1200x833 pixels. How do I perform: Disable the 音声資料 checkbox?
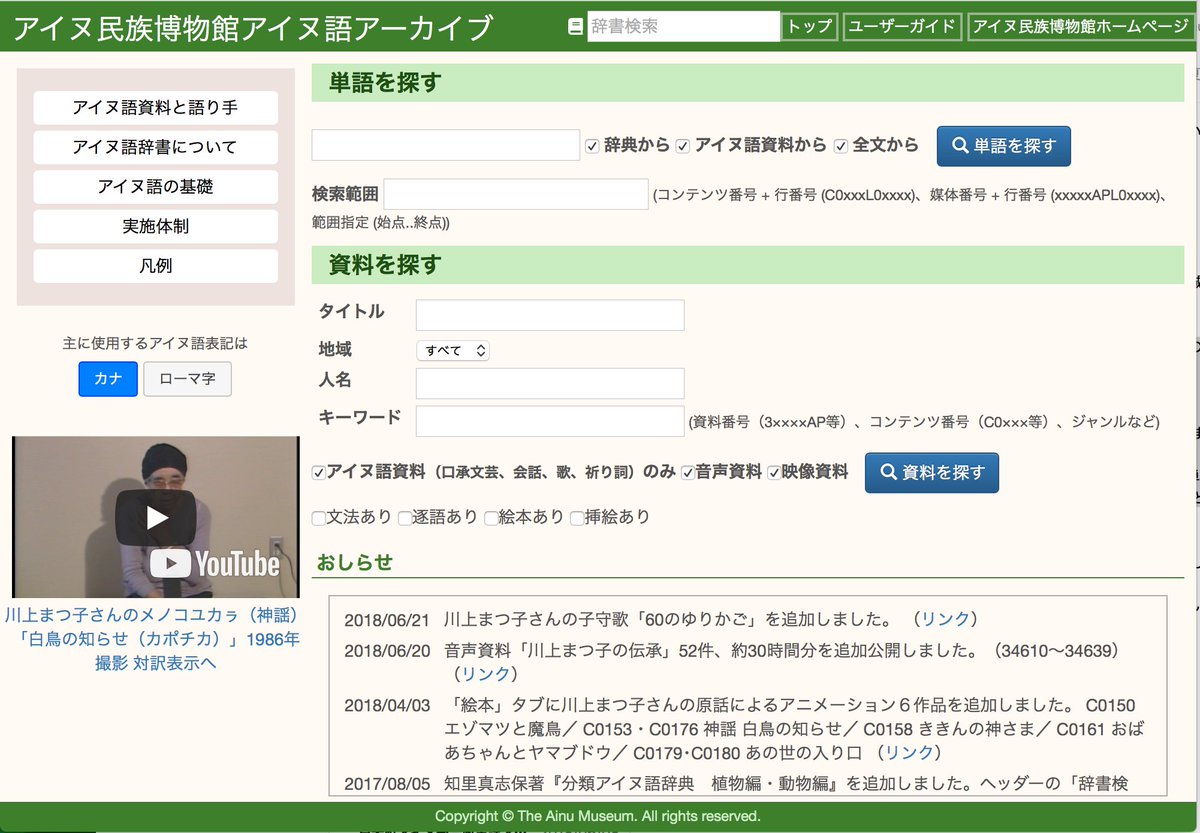point(689,472)
